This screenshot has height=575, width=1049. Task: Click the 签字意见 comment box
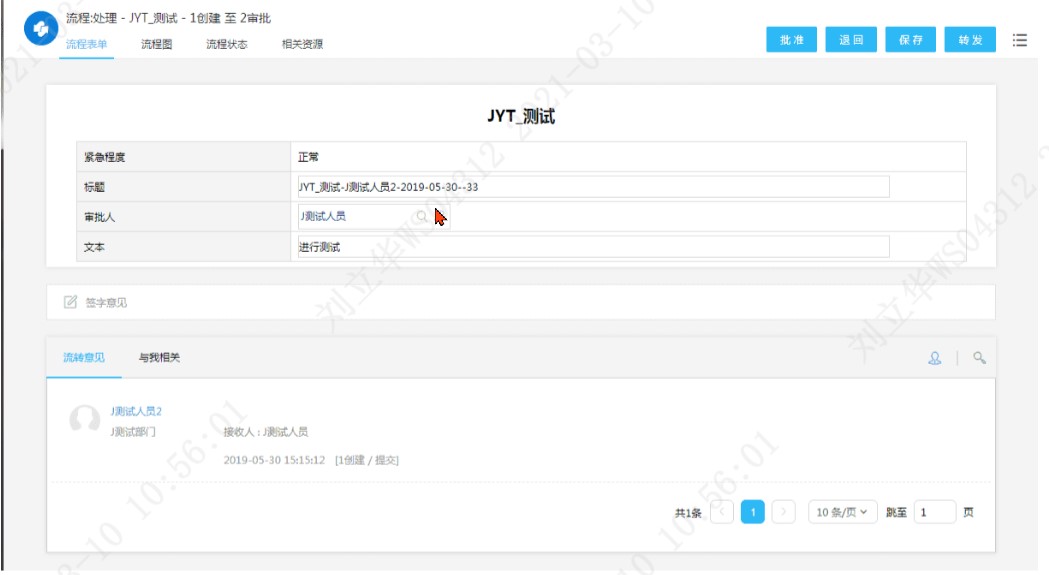[x=520, y=302]
